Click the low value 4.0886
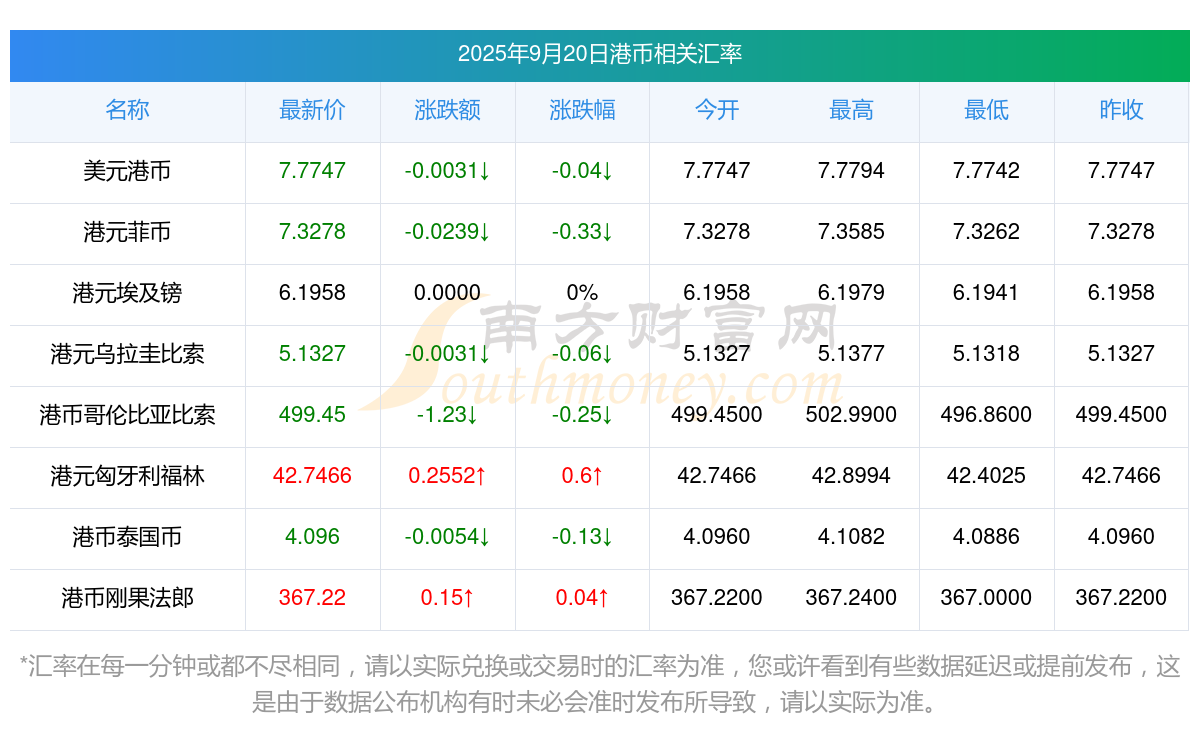The width and height of the screenshot is (1200, 733). [986, 537]
